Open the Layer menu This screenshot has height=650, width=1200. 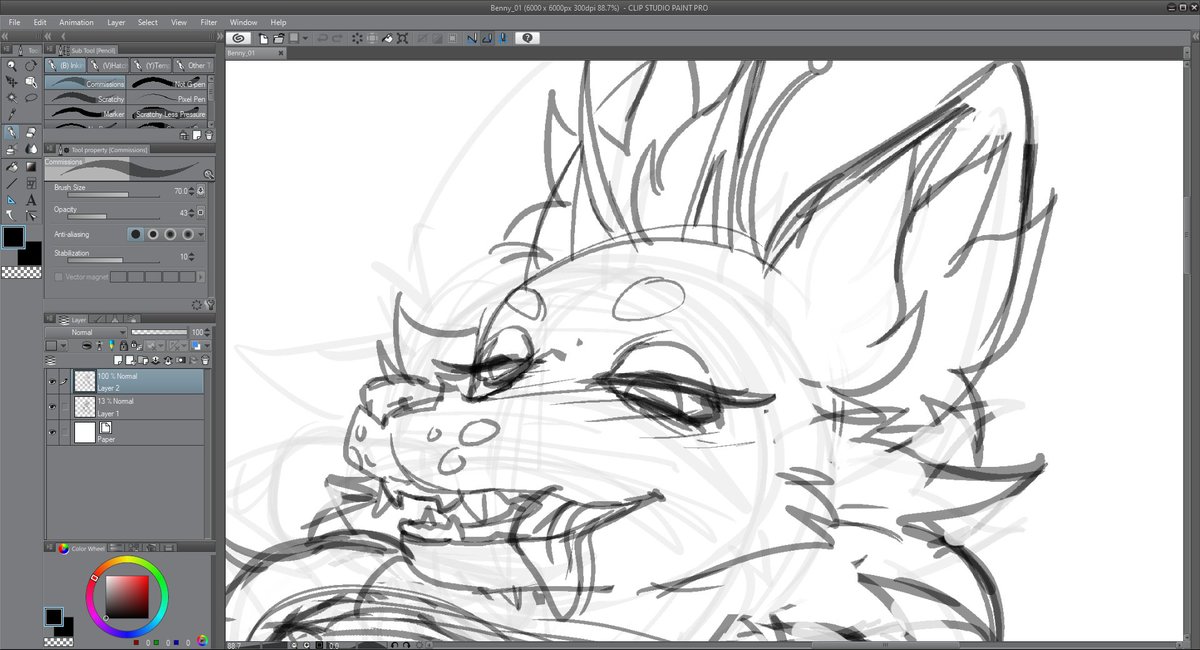coord(117,22)
